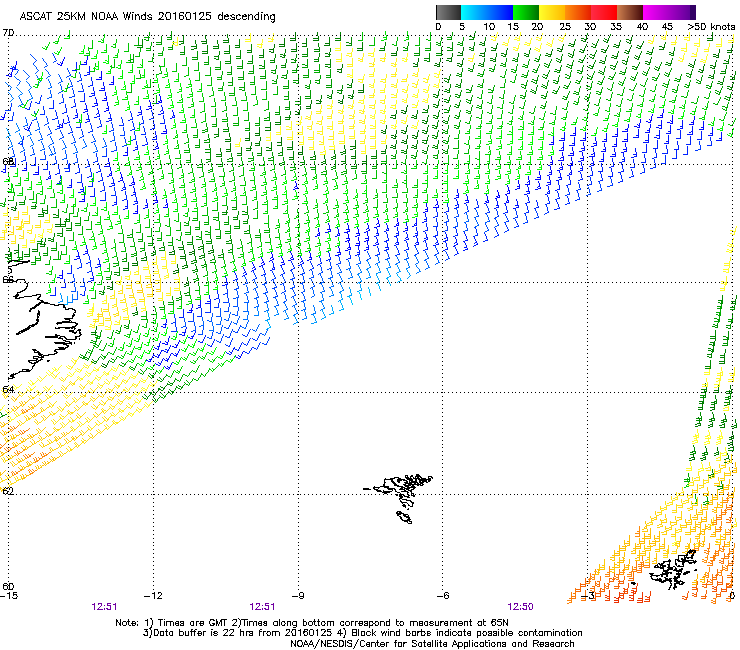Click the brown 35-40 knots legend swatch
The height and width of the screenshot is (650, 740).
pos(630,12)
